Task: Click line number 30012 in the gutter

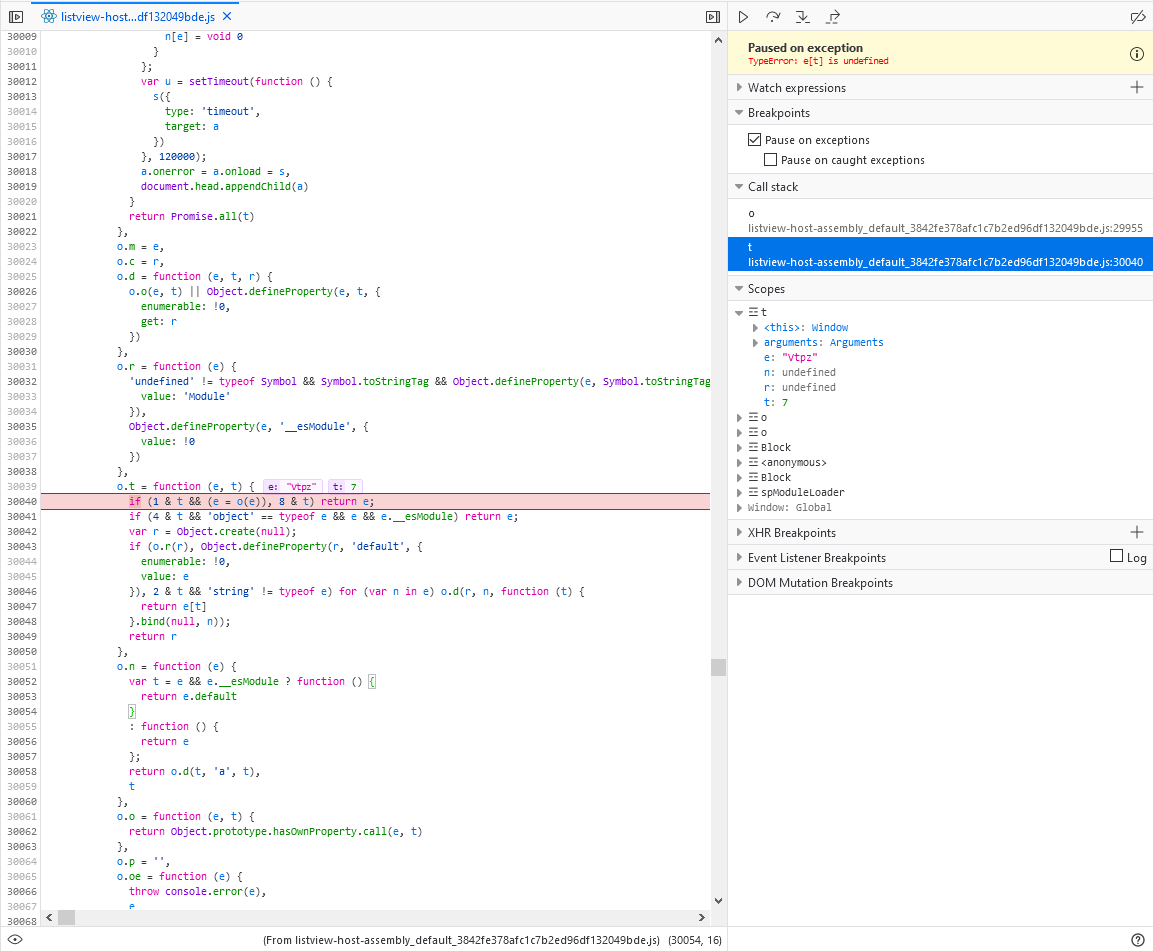Action: coord(21,82)
